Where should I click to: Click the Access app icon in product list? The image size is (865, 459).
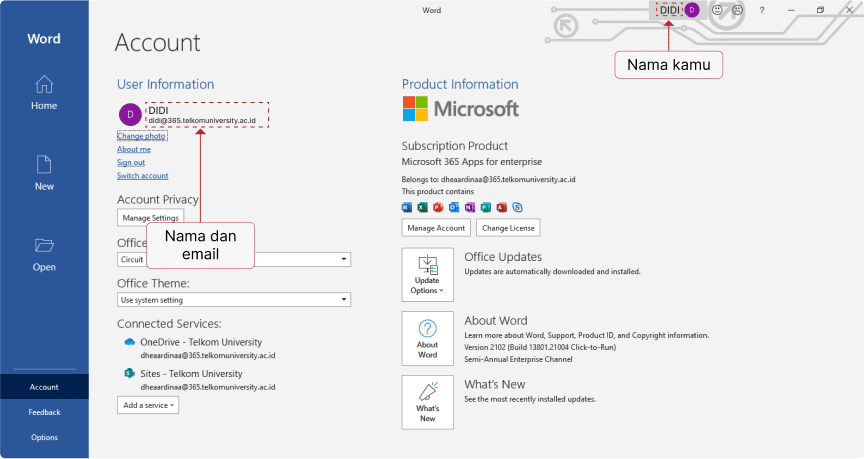[x=501, y=207]
